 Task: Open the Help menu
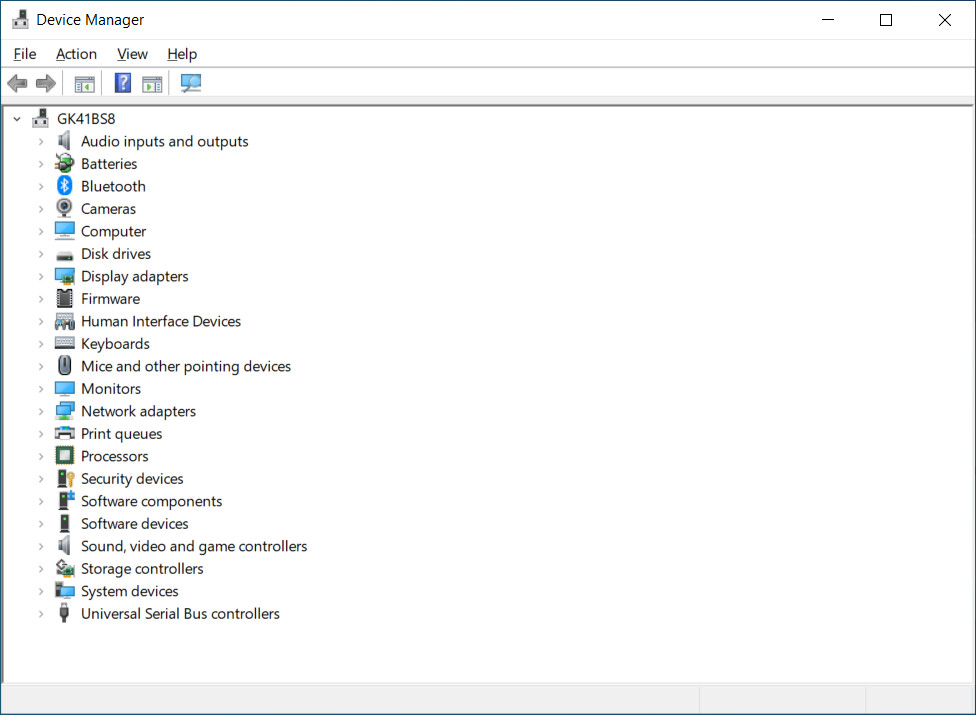coord(182,54)
